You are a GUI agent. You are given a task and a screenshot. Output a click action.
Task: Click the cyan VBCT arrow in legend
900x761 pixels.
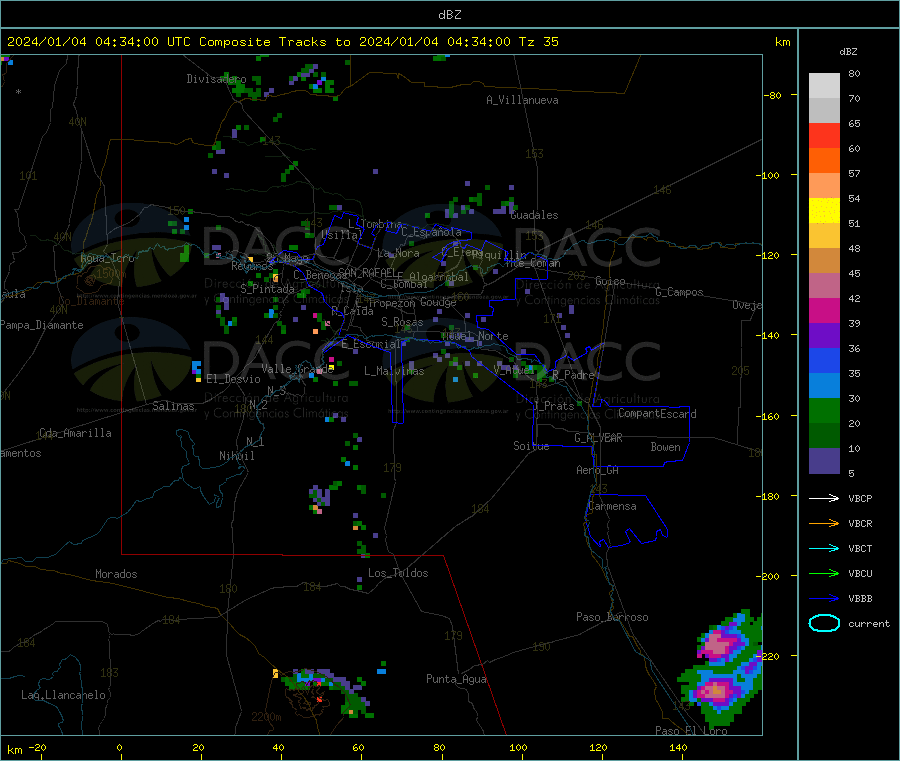pos(824,548)
